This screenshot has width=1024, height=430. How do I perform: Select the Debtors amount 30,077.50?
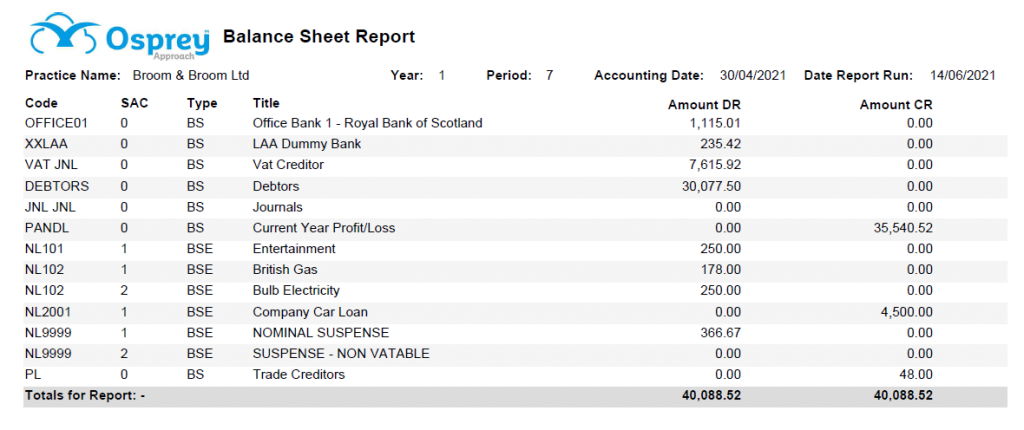[x=711, y=186]
